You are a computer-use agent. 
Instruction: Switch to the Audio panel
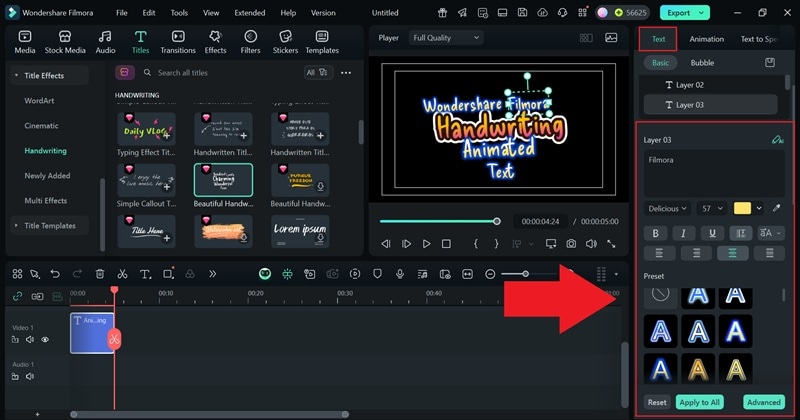click(105, 42)
